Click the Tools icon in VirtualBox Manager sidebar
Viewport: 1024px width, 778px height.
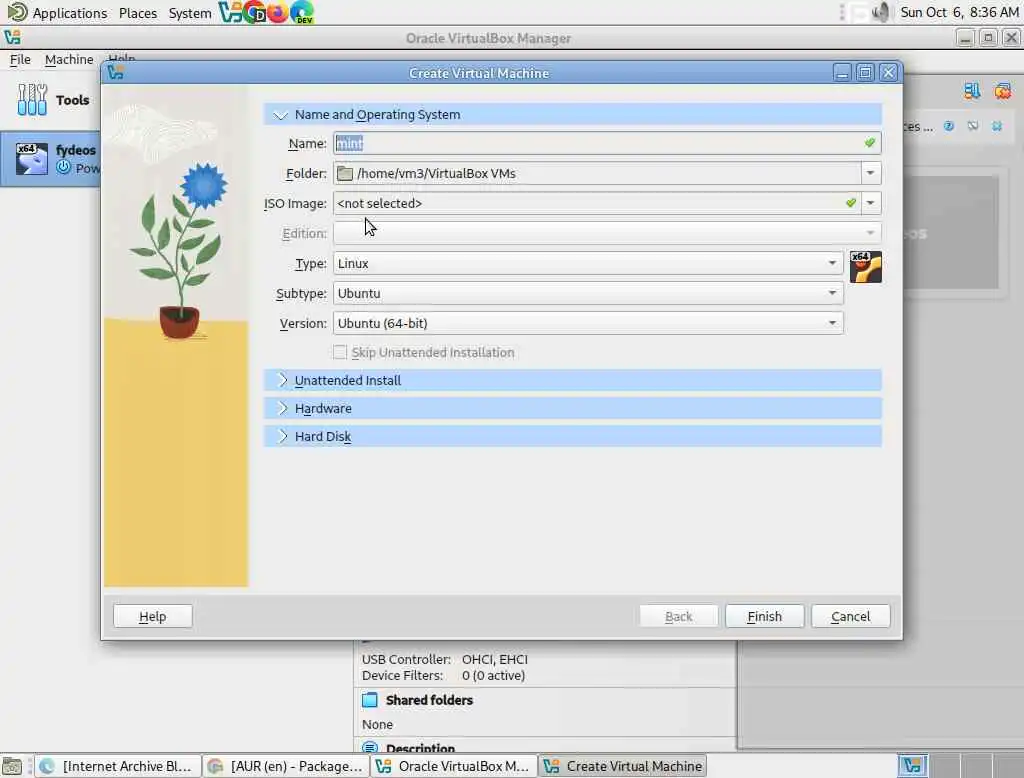click(x=32, y=100)
